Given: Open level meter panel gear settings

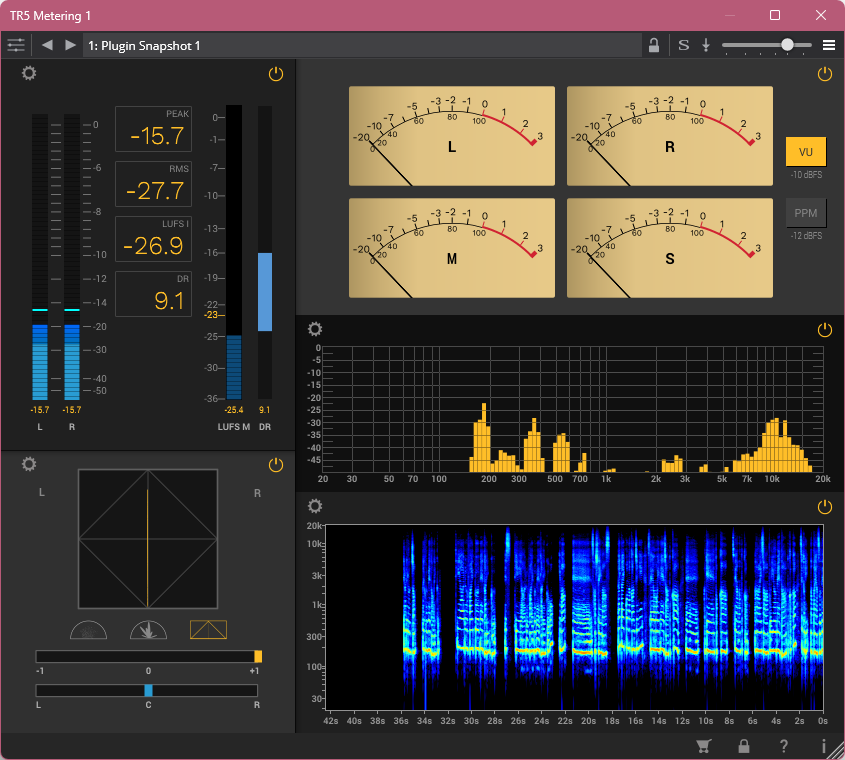Looking at the screenshot, I should [x=29, y=74].
